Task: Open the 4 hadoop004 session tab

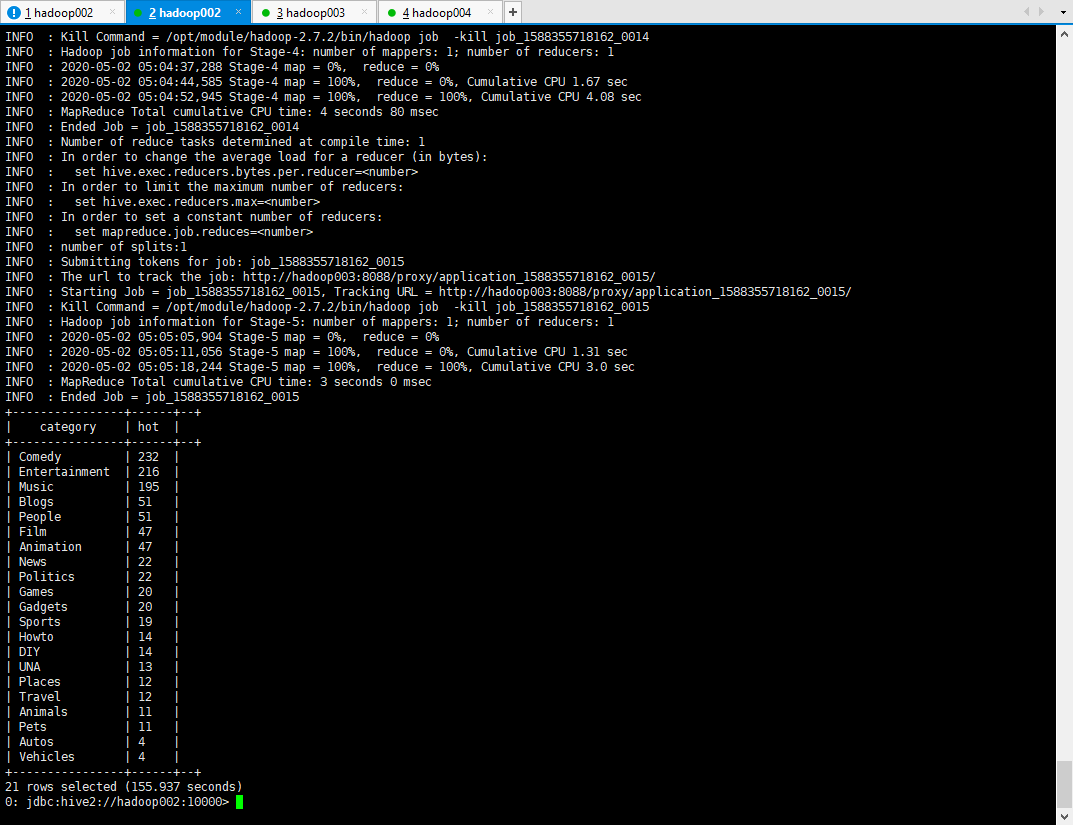Action: point(440,12)
